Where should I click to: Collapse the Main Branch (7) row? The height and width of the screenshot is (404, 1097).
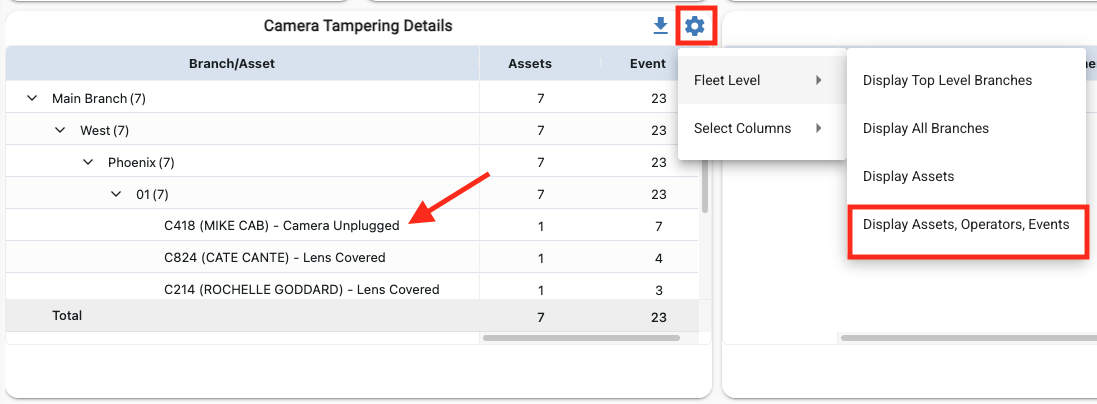coord(32,98)
